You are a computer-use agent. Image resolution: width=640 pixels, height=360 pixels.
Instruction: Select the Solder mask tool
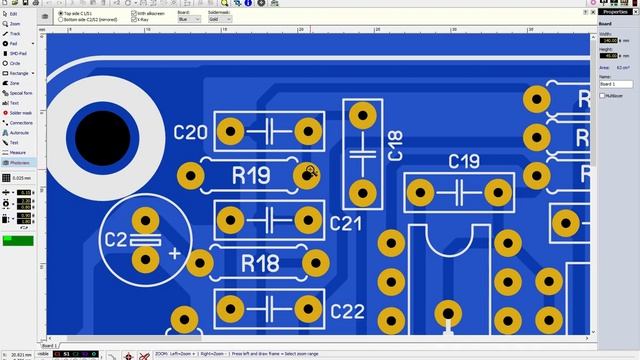[17, 113]
